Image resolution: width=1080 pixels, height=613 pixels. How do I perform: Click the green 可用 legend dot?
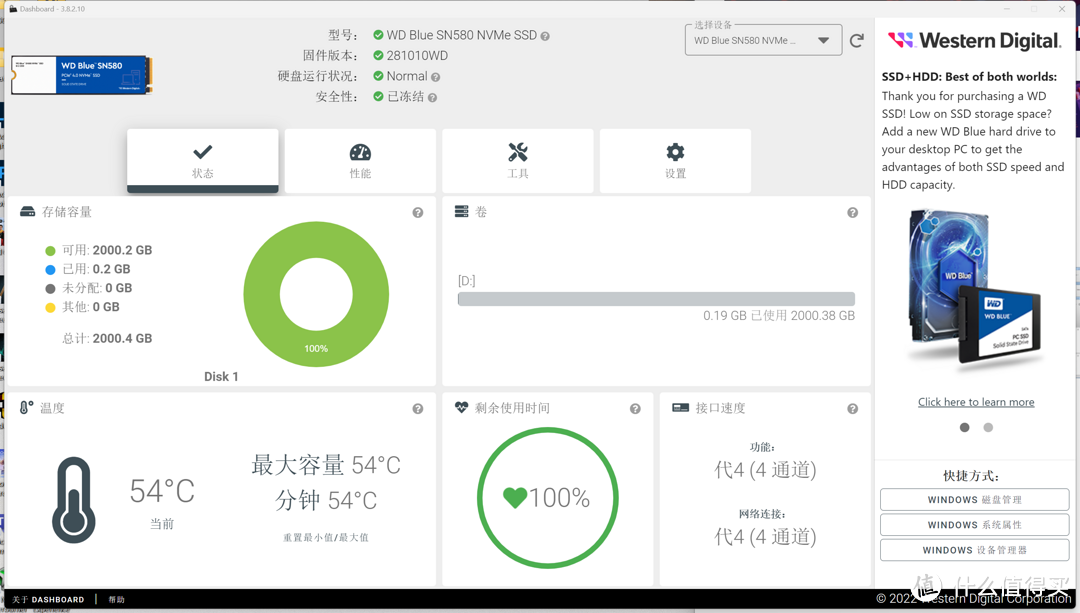click(50, 251)
